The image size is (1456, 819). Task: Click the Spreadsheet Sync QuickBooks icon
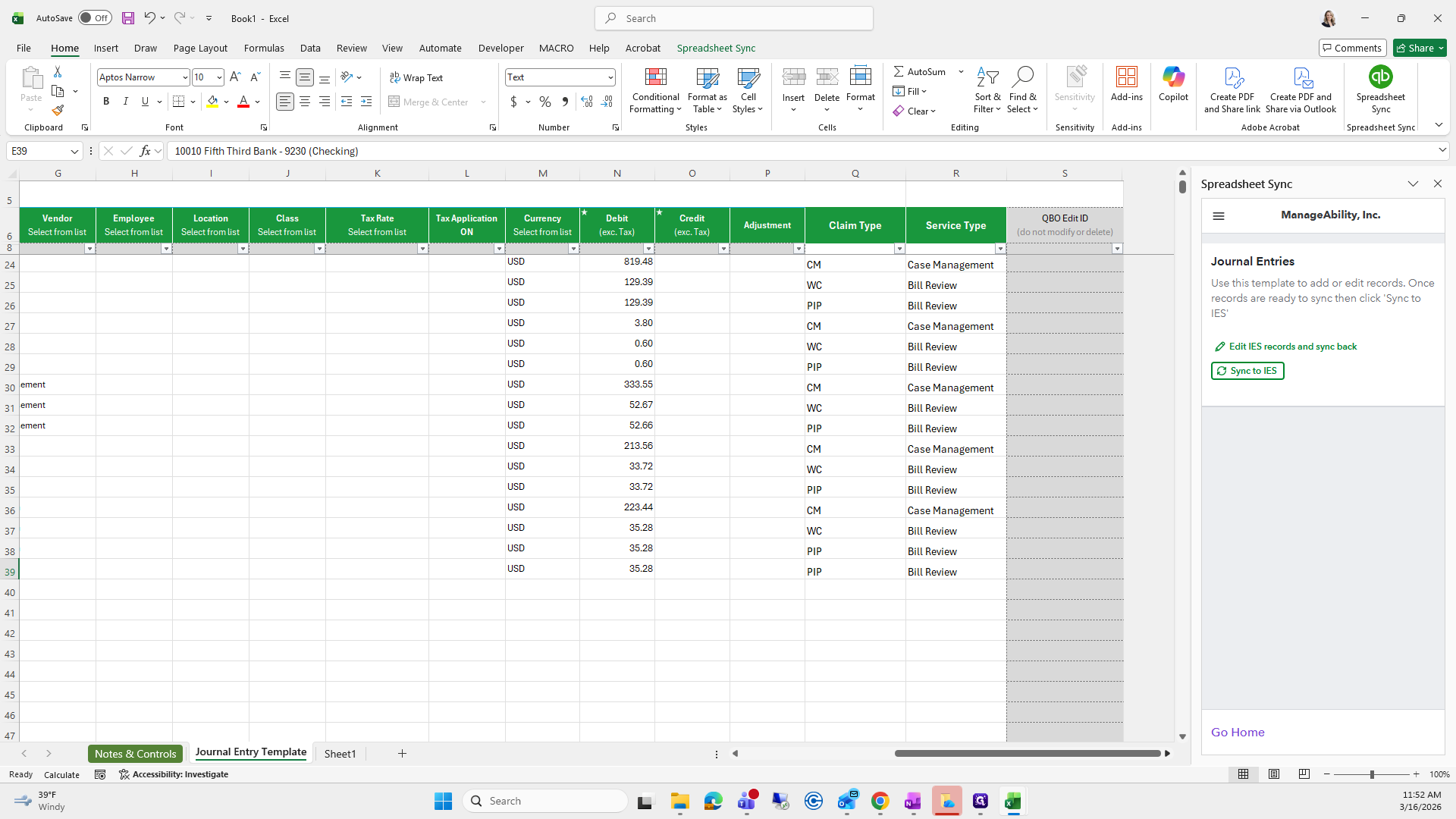point(1380,77)
